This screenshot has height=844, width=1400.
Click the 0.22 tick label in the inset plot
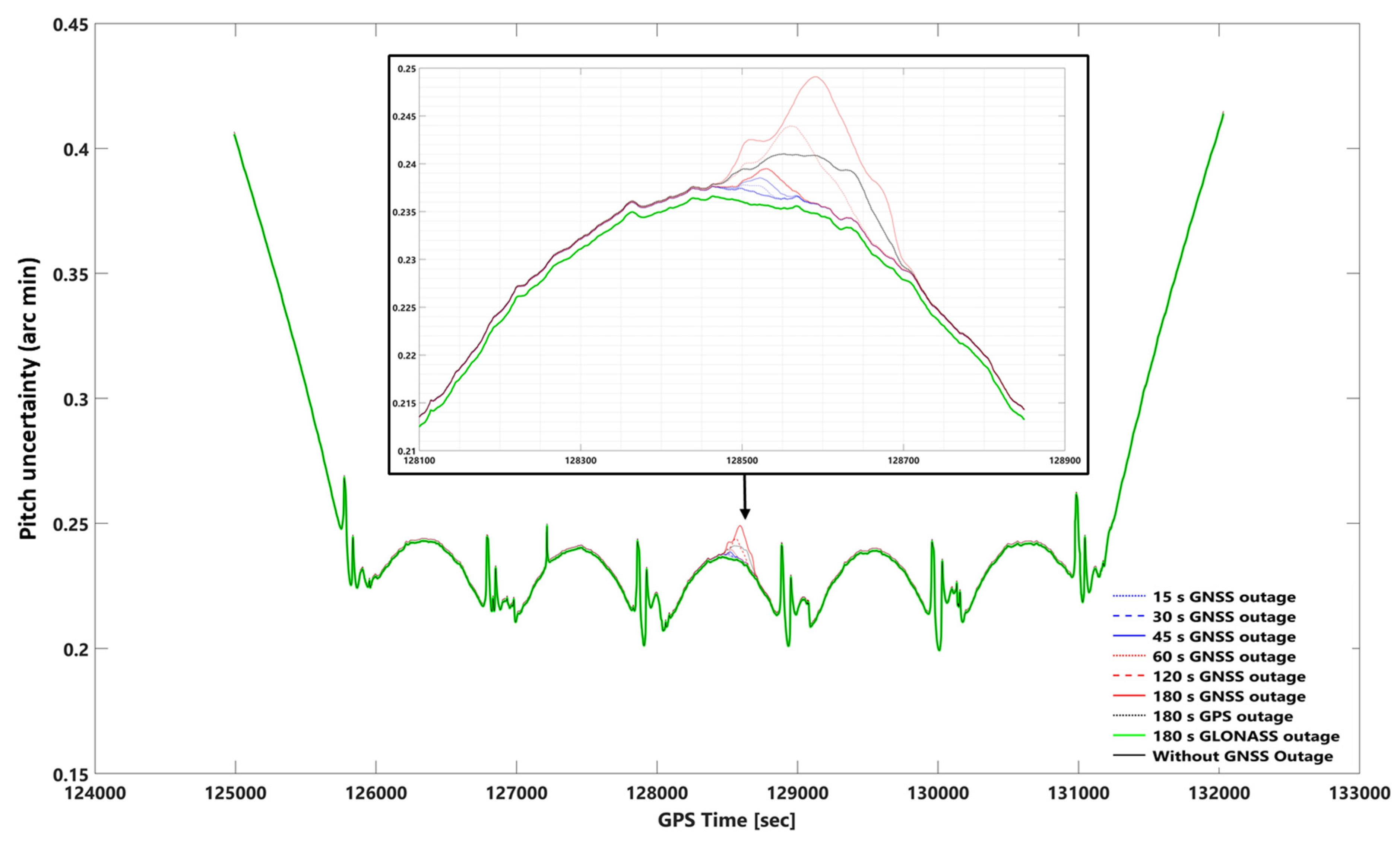(407, 355)
